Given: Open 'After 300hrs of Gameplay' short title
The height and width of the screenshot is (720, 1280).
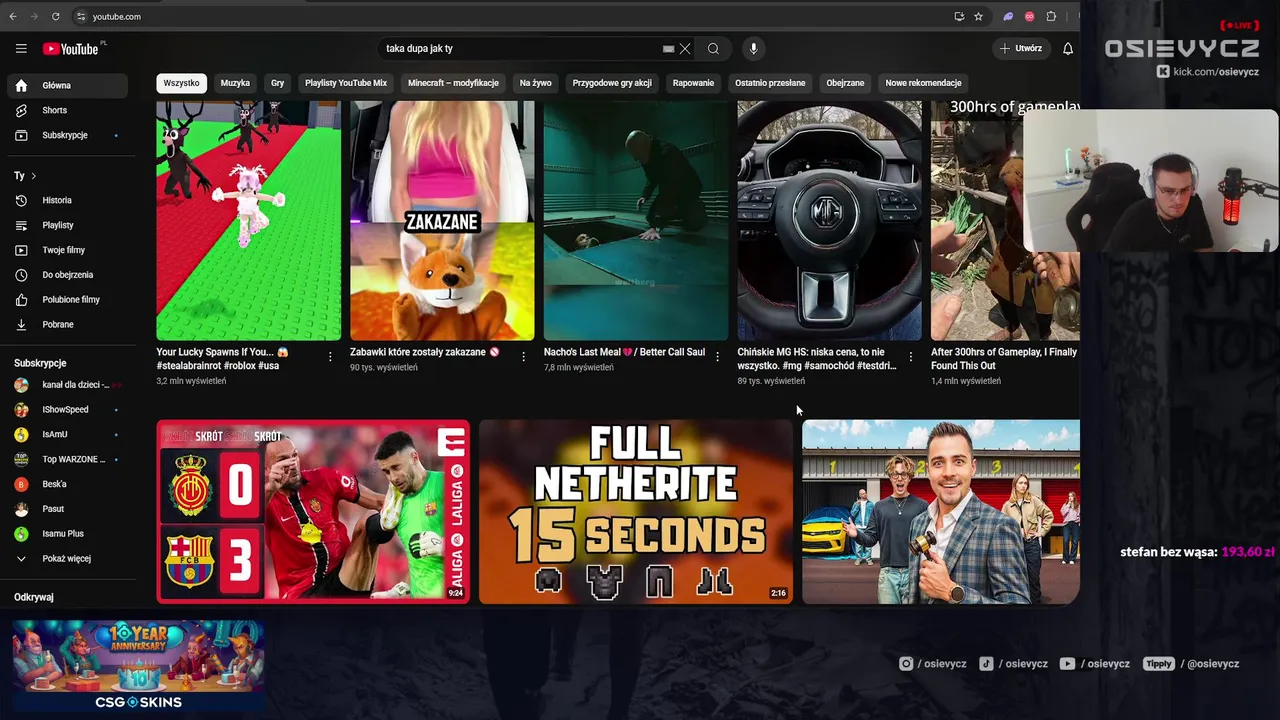Looking at the screenshot, I should click(1004, 359).
